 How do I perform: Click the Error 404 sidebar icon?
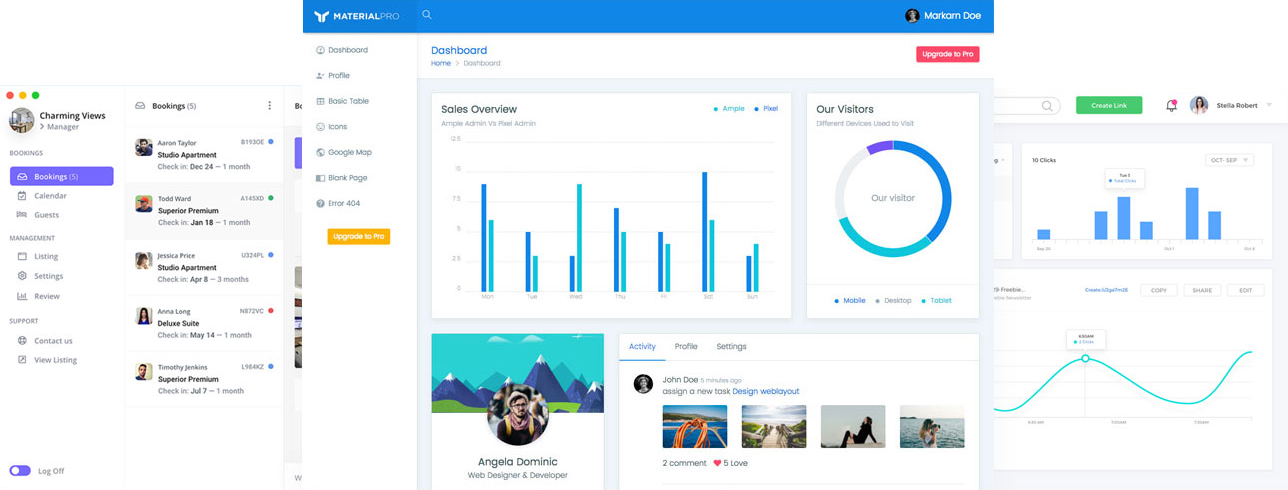point(320,204)
